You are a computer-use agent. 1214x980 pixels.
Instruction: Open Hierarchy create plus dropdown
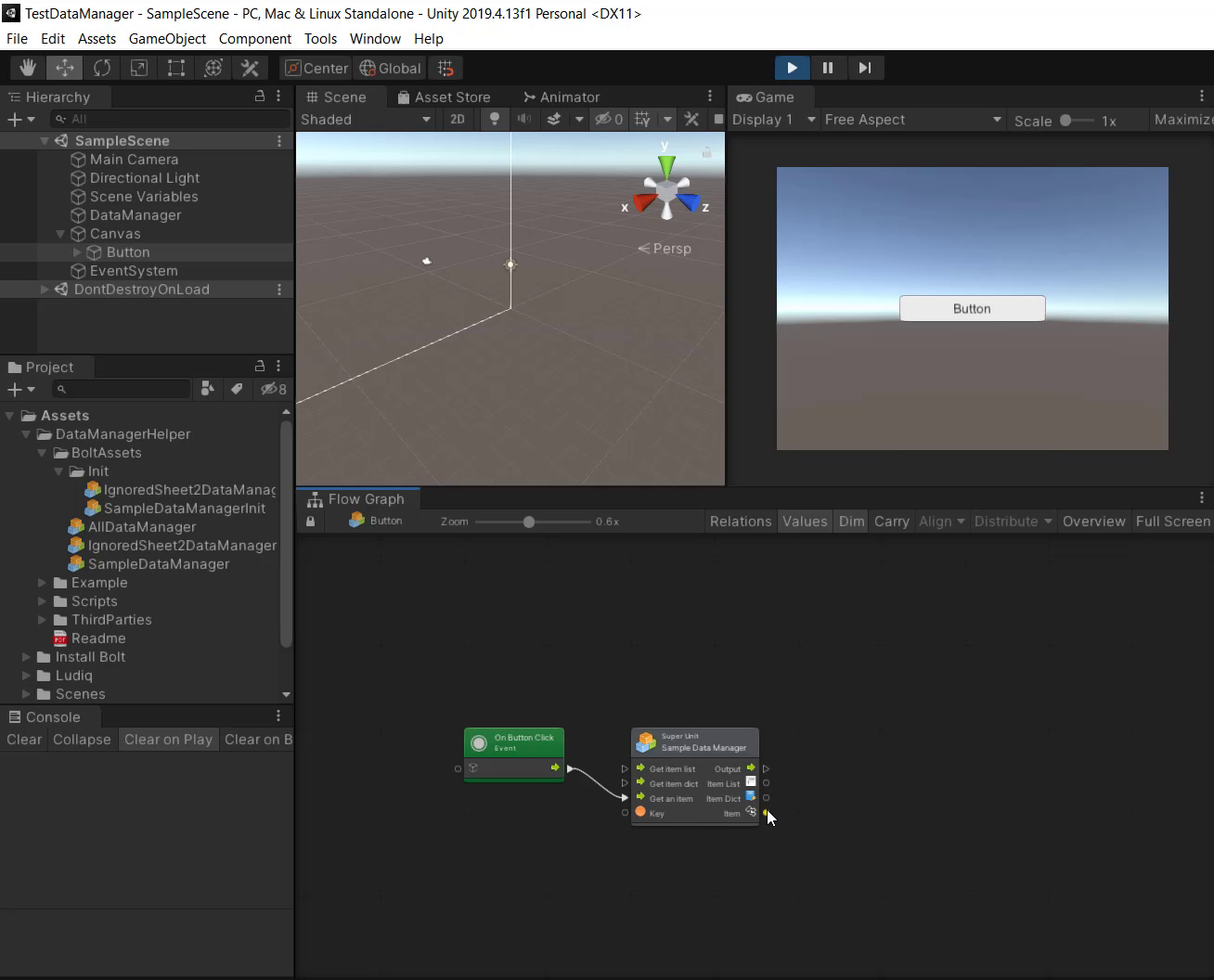click(20, 119)
